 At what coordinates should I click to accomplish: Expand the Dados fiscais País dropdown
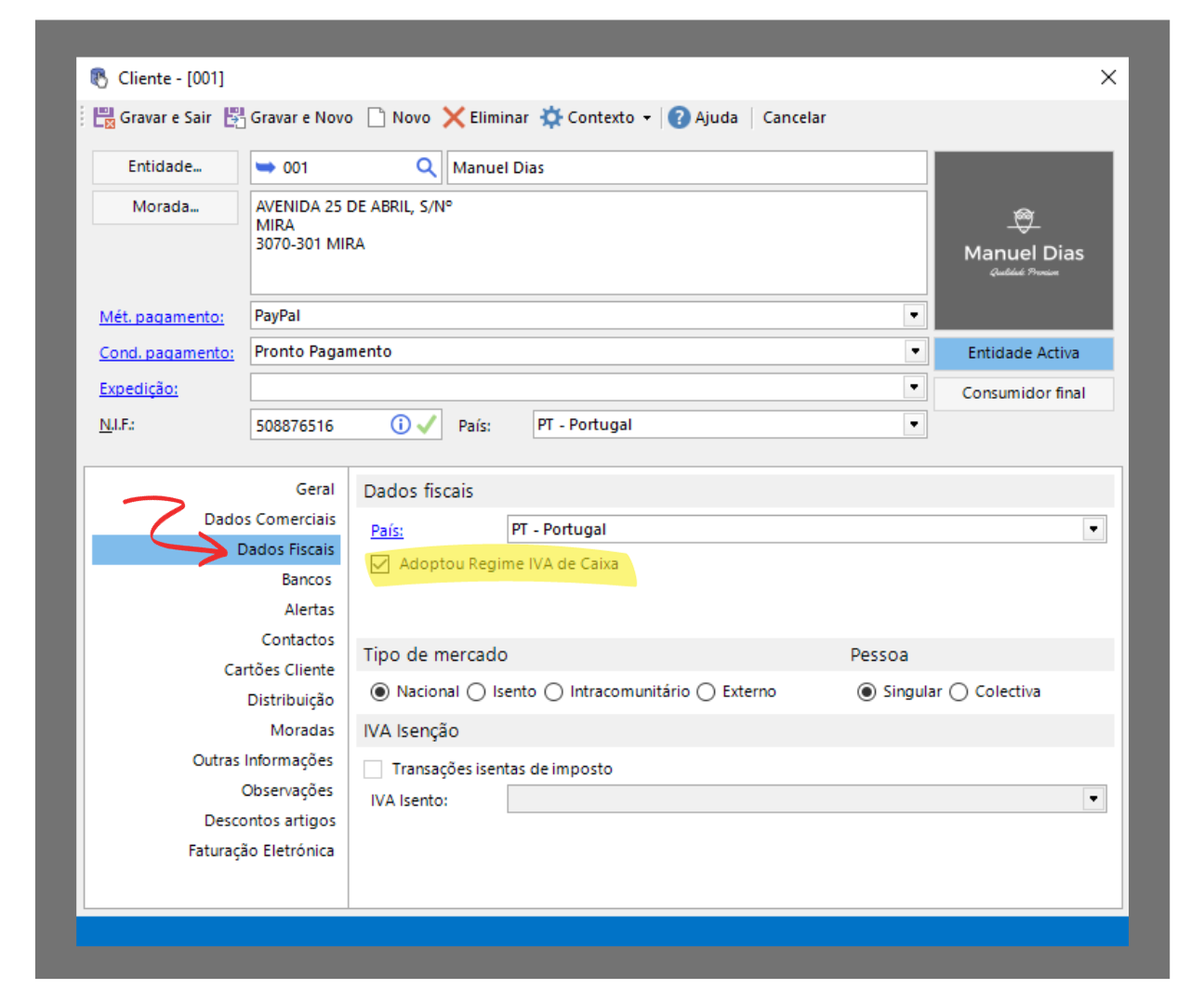click(1093, 530)
